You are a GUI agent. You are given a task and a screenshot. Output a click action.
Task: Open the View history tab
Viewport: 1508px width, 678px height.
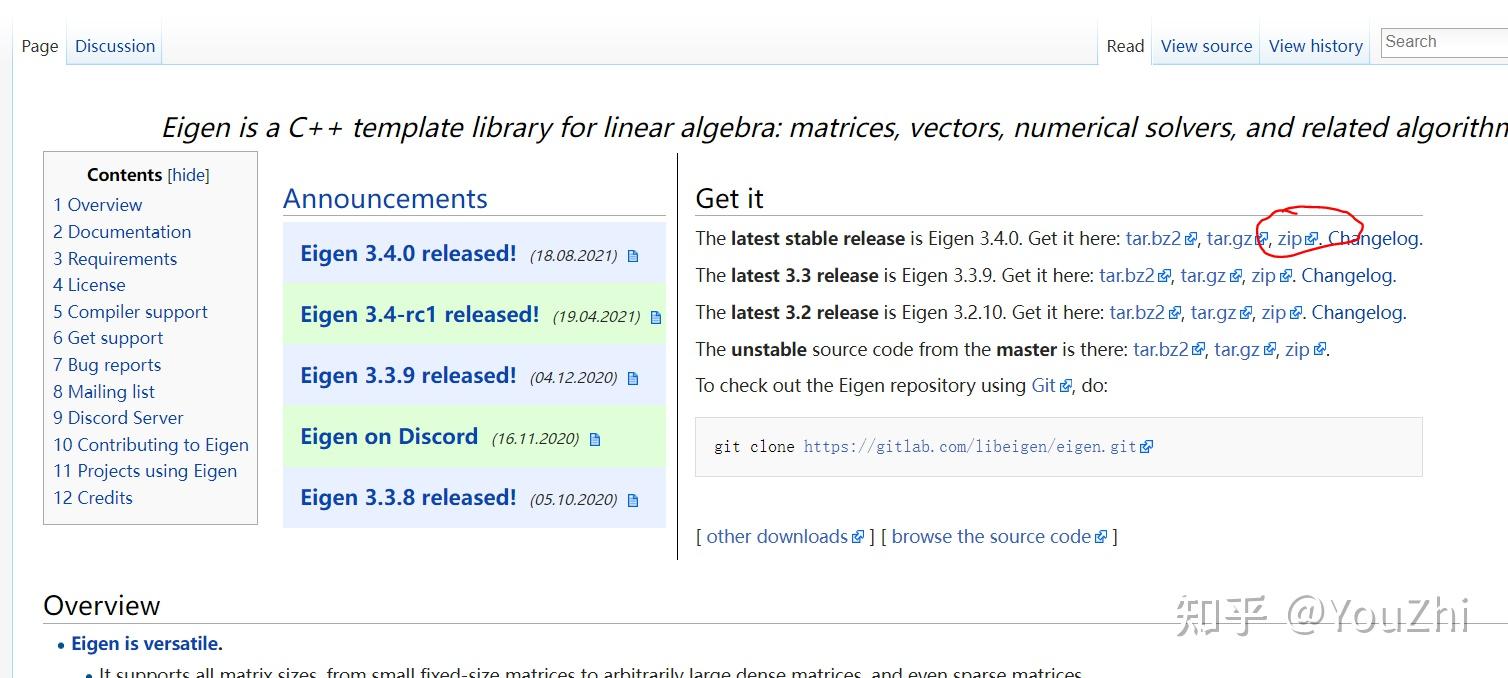[x=1315, y=46]
